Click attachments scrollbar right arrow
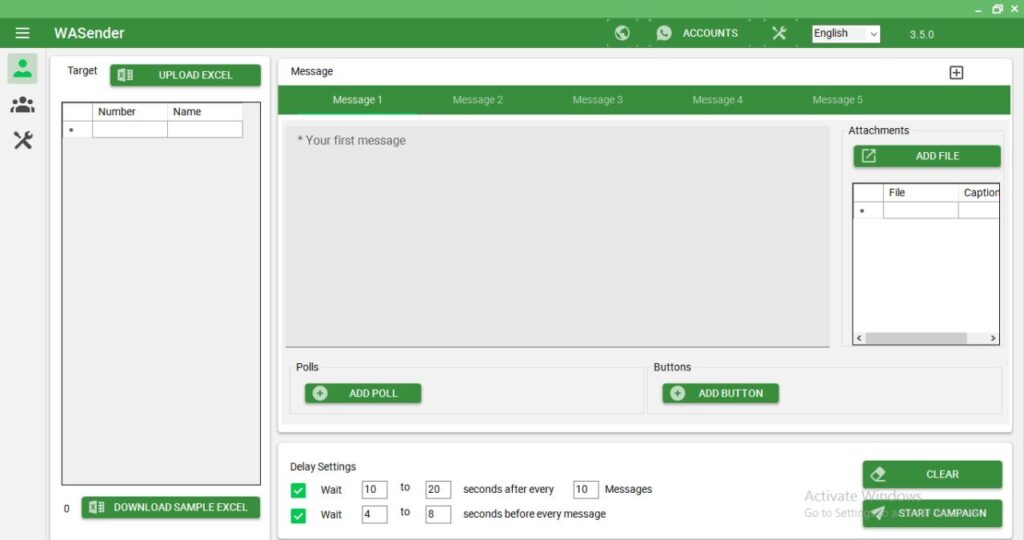1024x540 pixels. point(993,338)
